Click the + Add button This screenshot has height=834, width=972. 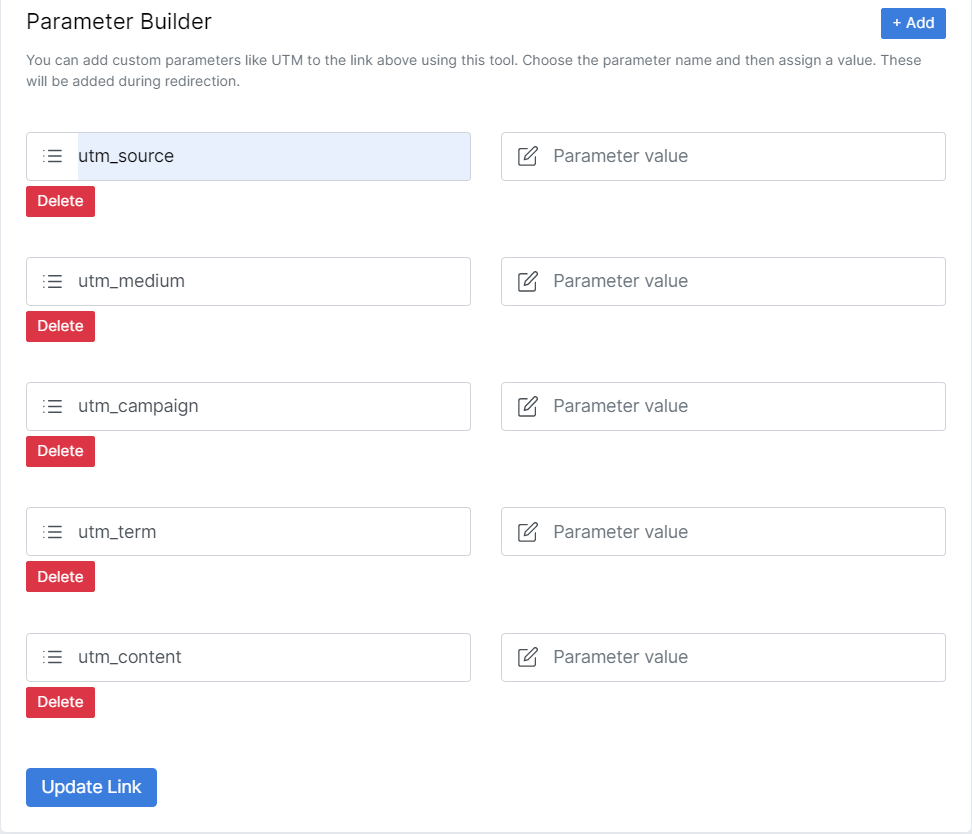(x=913, y=23)
